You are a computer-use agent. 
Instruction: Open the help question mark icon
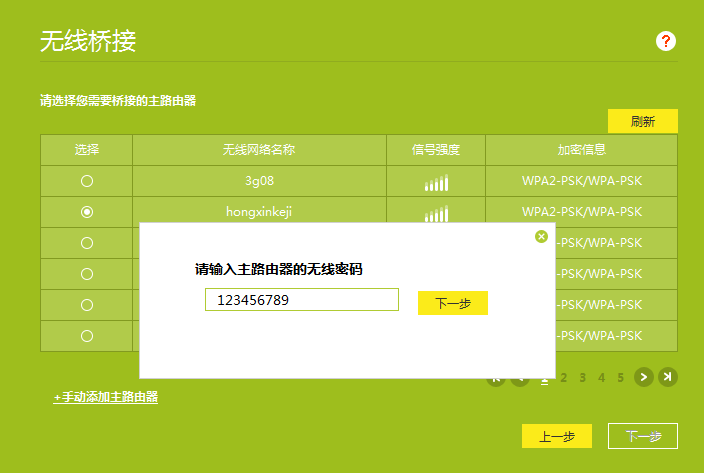[x=665, y=41]
